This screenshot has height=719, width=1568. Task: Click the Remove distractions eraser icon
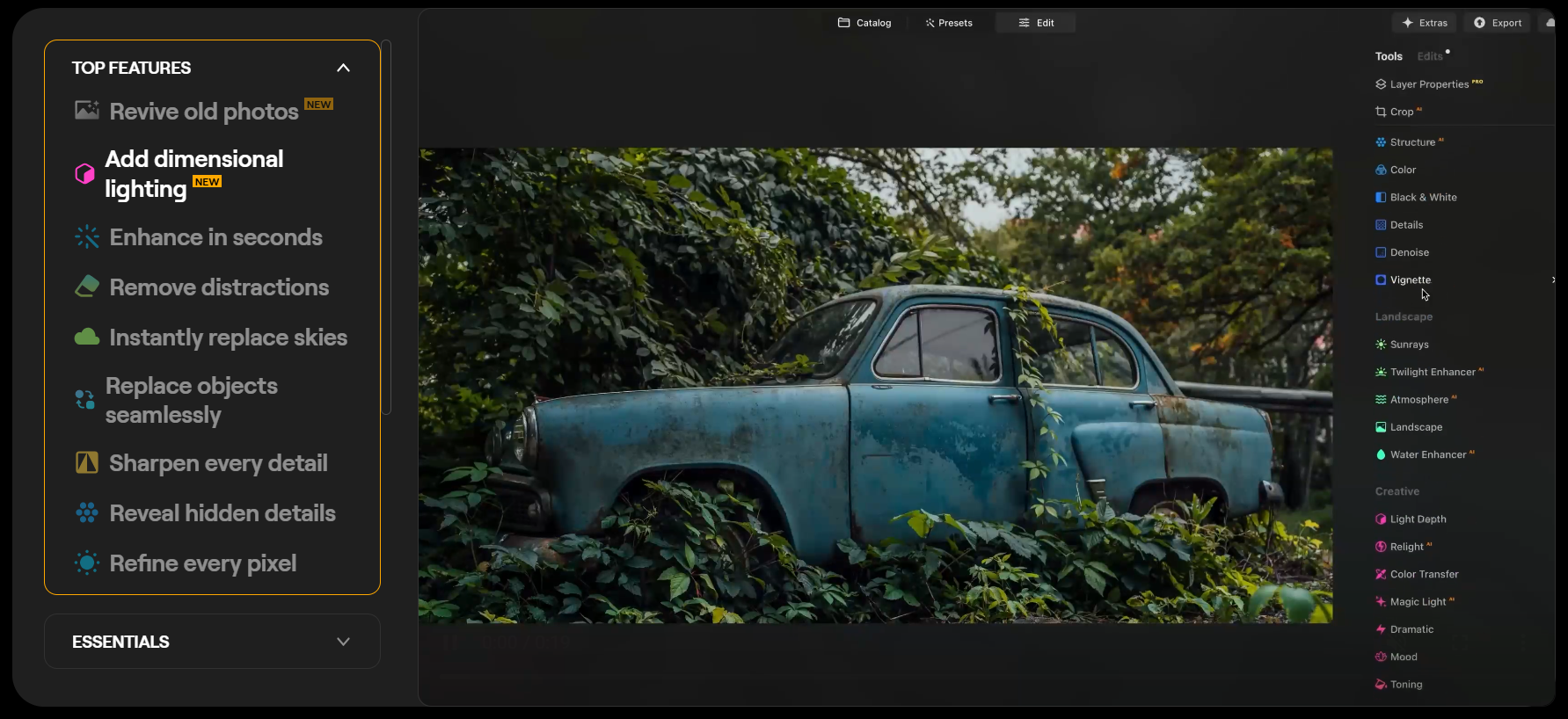(x=86, y=287)
